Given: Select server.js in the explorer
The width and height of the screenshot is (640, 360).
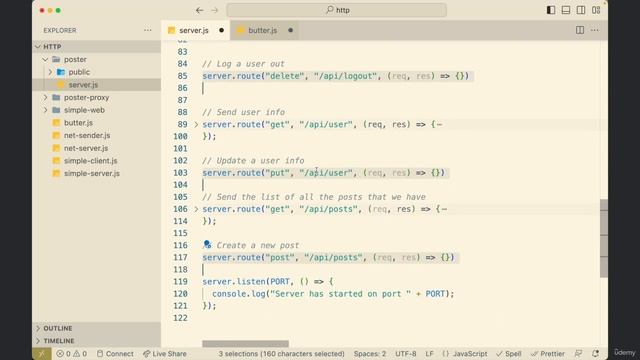Looking at the screenshot, I should coord(97,84).
